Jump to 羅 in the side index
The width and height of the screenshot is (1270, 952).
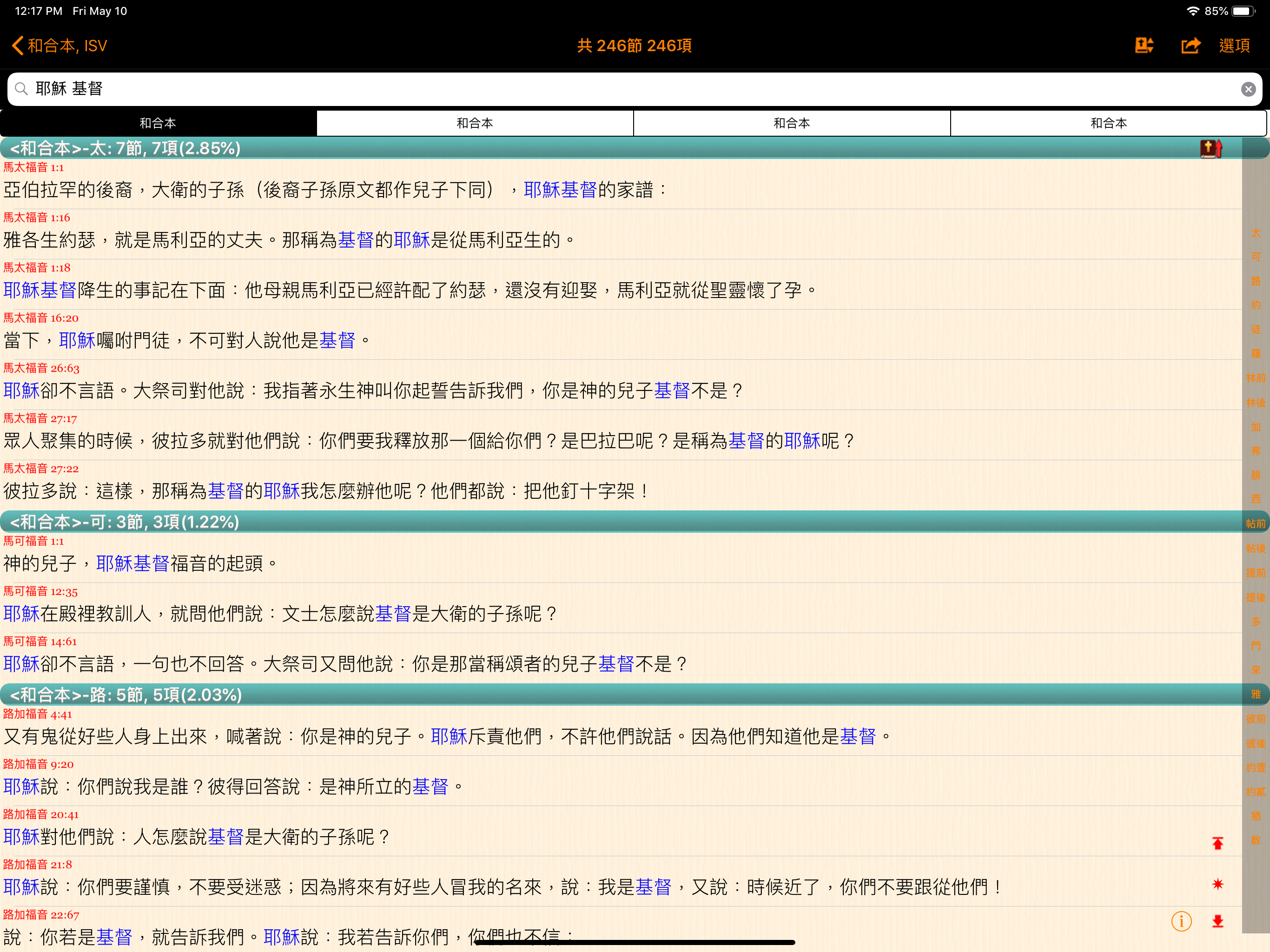pos(1256,353)
